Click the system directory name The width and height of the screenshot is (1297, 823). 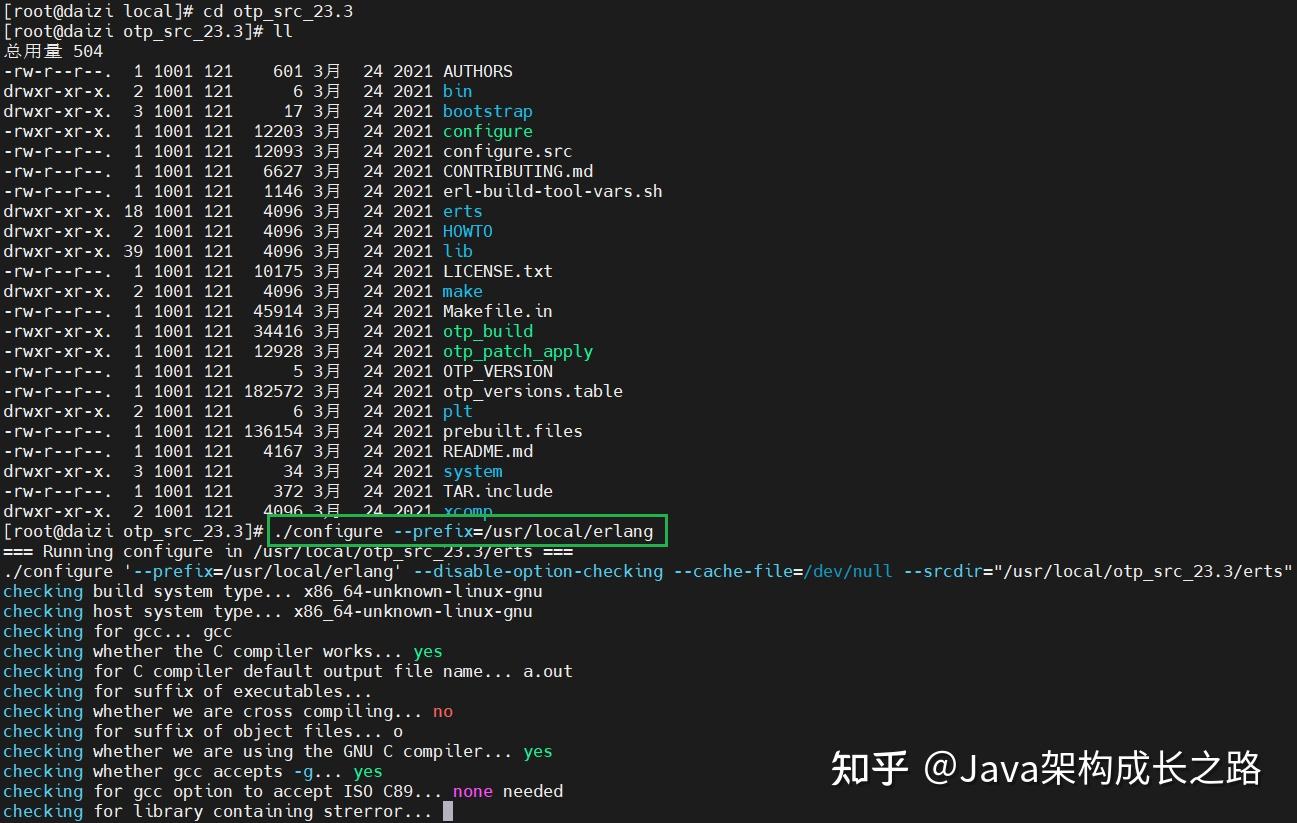click(x=473, y=471)
